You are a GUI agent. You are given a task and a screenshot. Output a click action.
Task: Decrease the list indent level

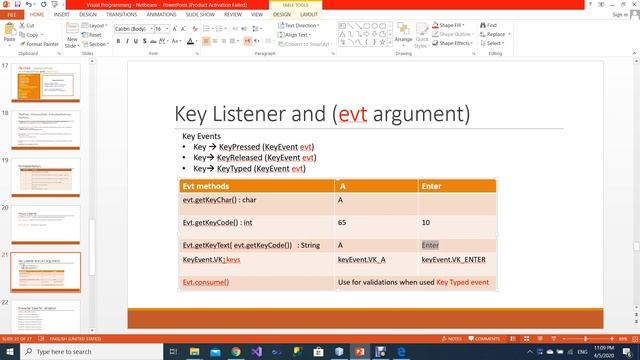tap(235, 29)
